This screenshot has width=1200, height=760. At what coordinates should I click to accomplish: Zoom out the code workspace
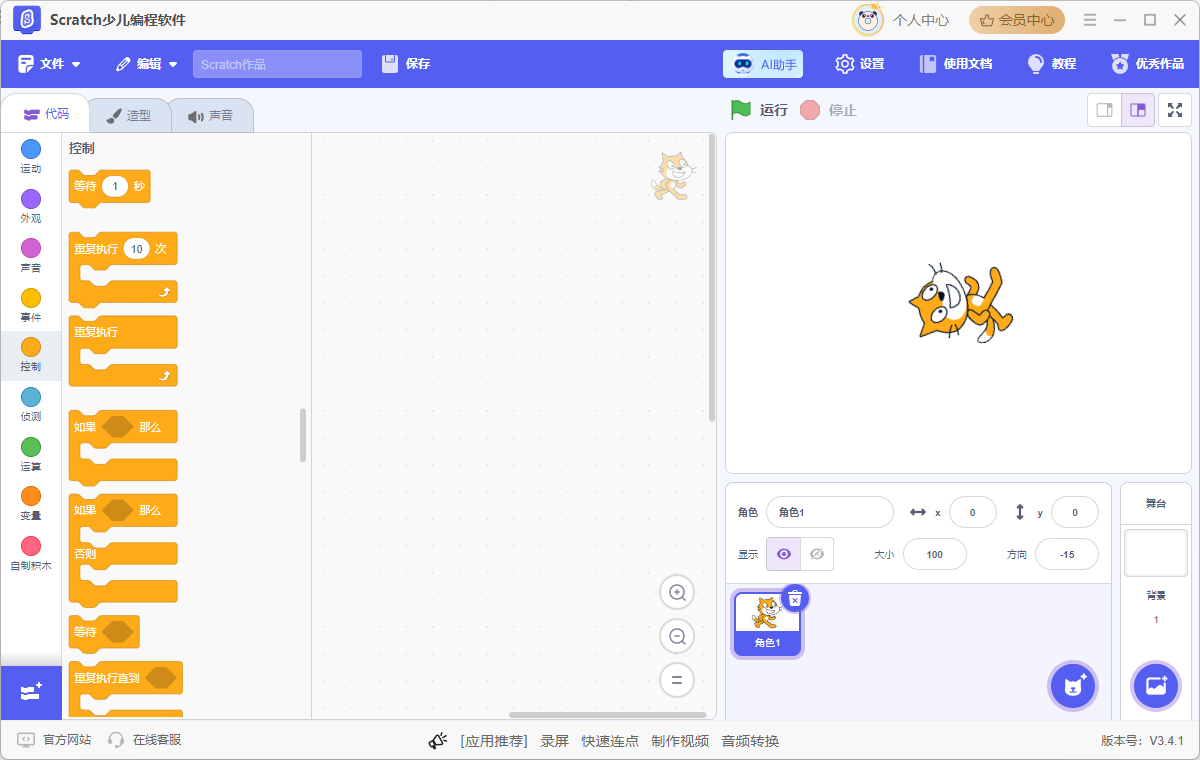pyautogui.click(x=677, y=636)
